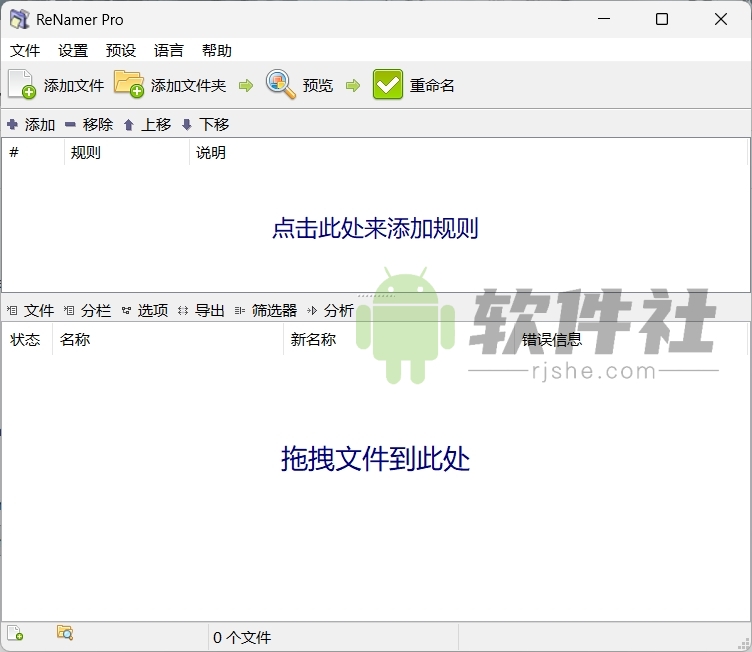
Task: Click the Add Files page icon
Action: coord(22,84)
